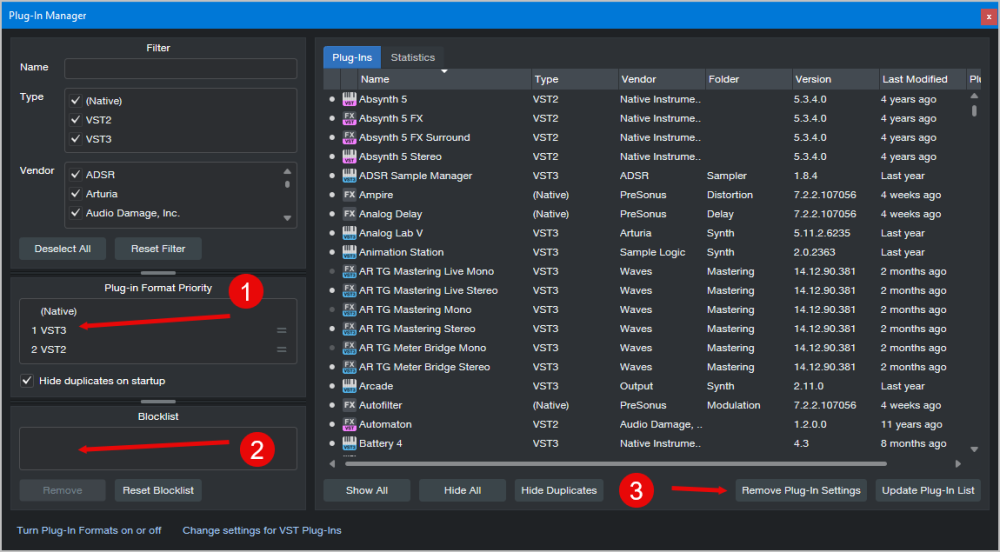The height and width of the screenshot is (552, 1000).
Task: Open Turn Plug-In Formats on or off link
Action: click(x=89, y=530)
